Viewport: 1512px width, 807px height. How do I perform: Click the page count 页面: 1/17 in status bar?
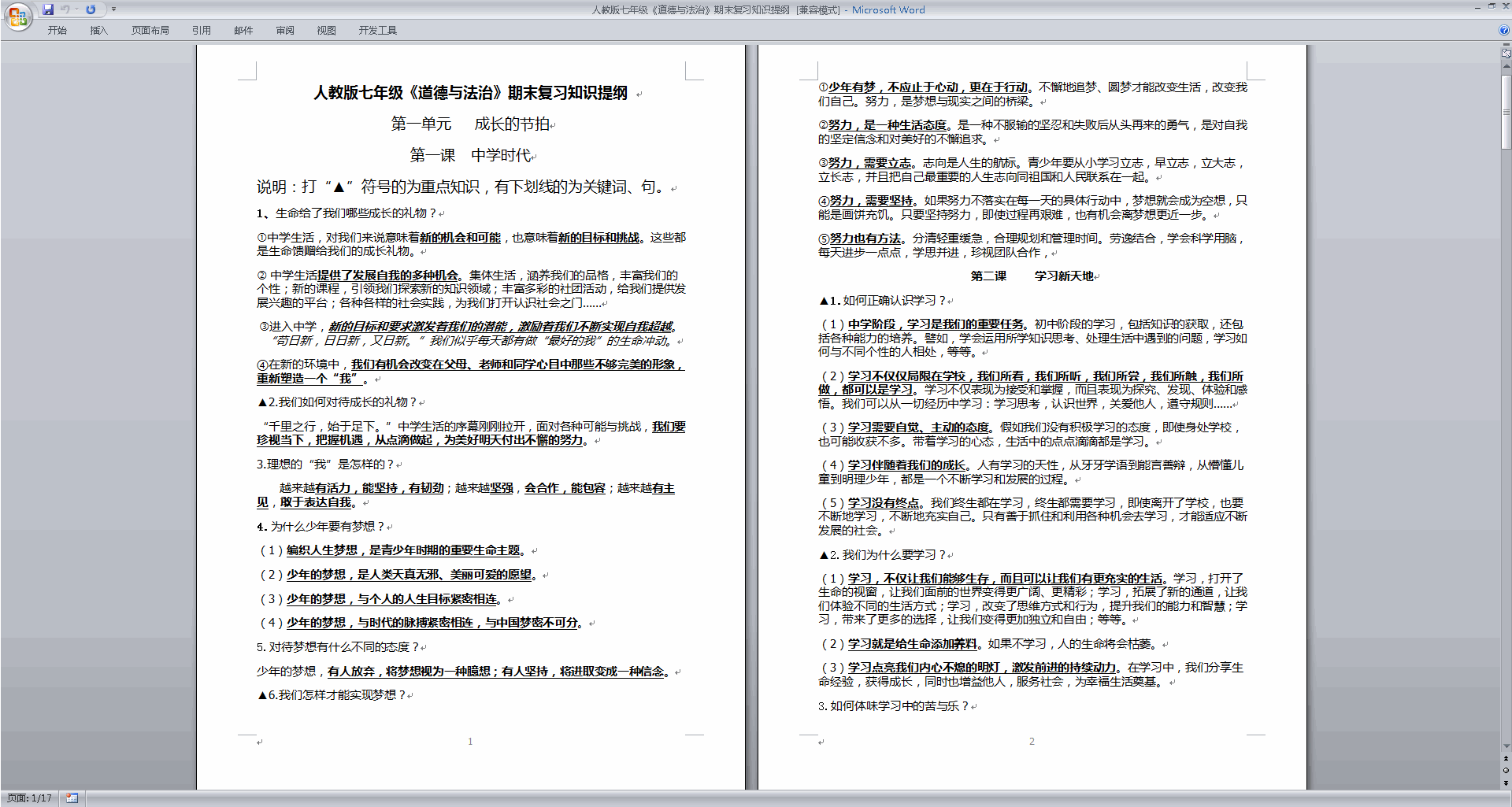pos(29,798)
